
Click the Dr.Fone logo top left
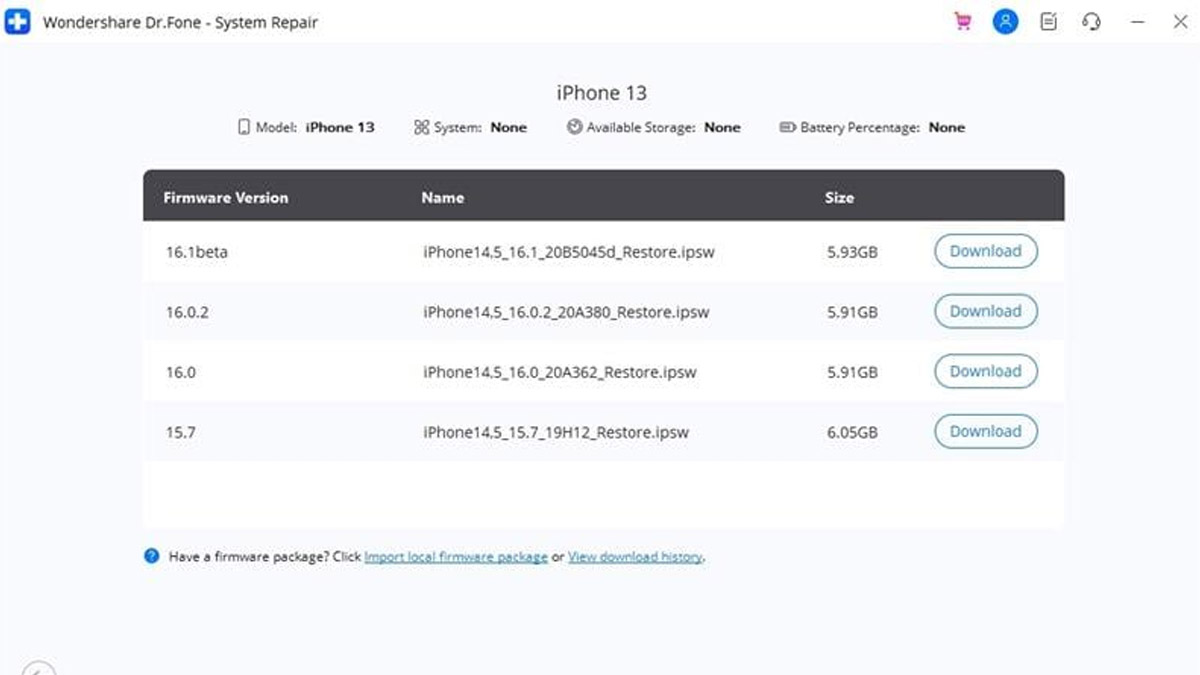point(17,21)
